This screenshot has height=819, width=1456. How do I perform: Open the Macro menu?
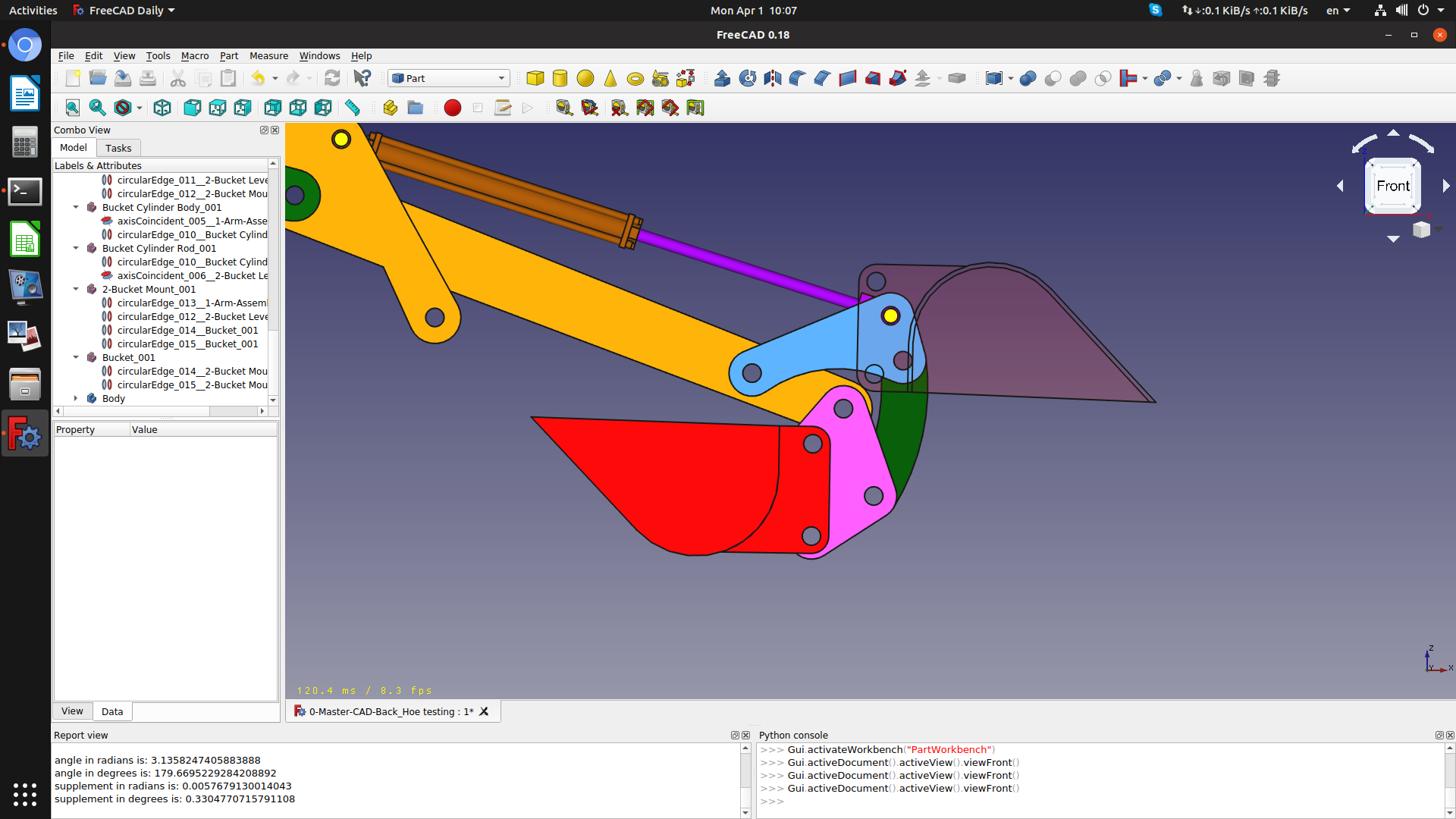point(194,55)
